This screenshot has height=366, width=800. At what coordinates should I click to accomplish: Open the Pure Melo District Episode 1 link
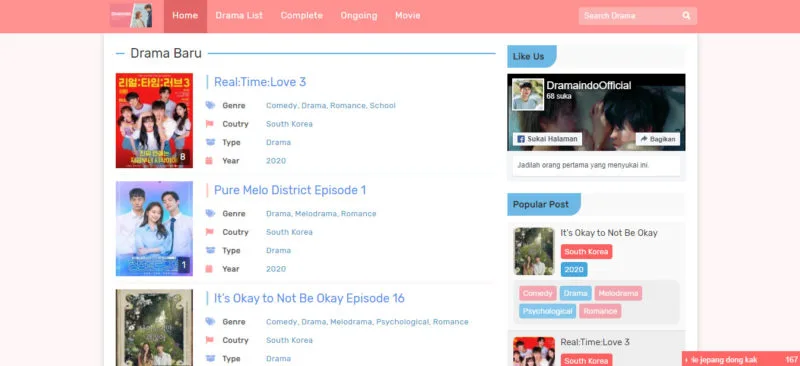[x=290, y=190]
